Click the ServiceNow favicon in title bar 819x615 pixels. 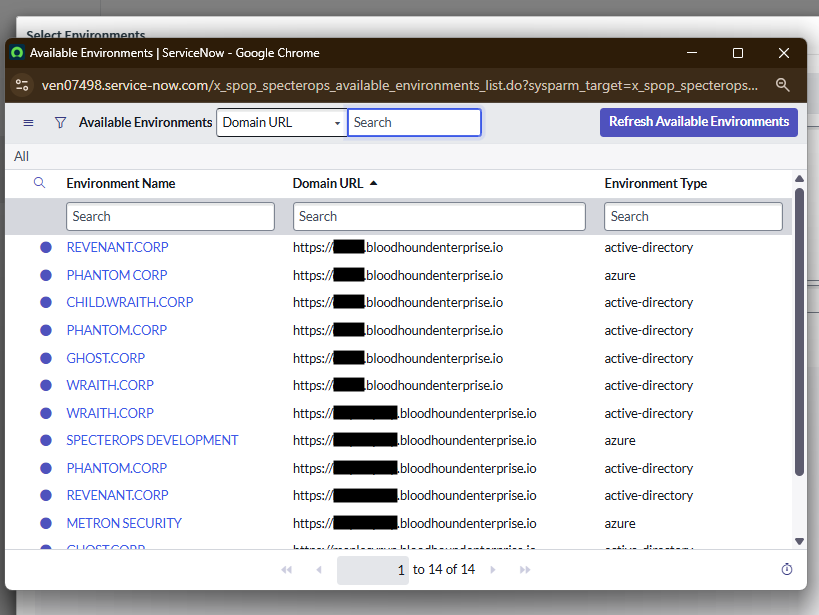coord(17,53)
